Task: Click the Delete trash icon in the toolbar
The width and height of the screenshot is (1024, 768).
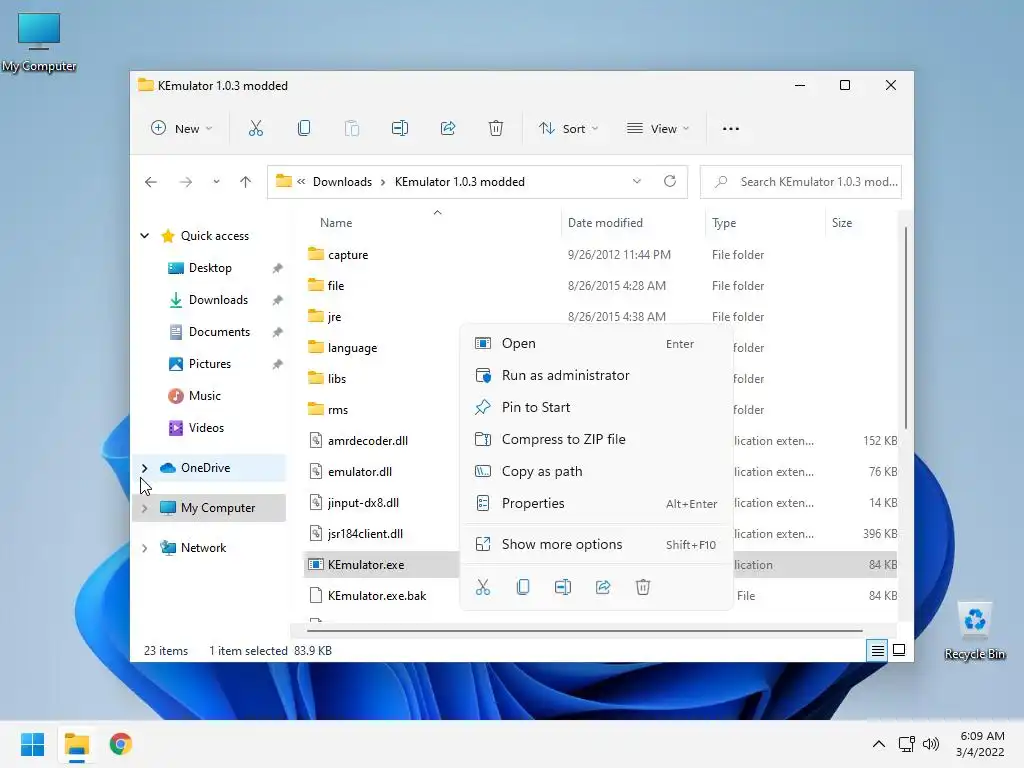Action: pyautogui.click(x=496, y=129)
